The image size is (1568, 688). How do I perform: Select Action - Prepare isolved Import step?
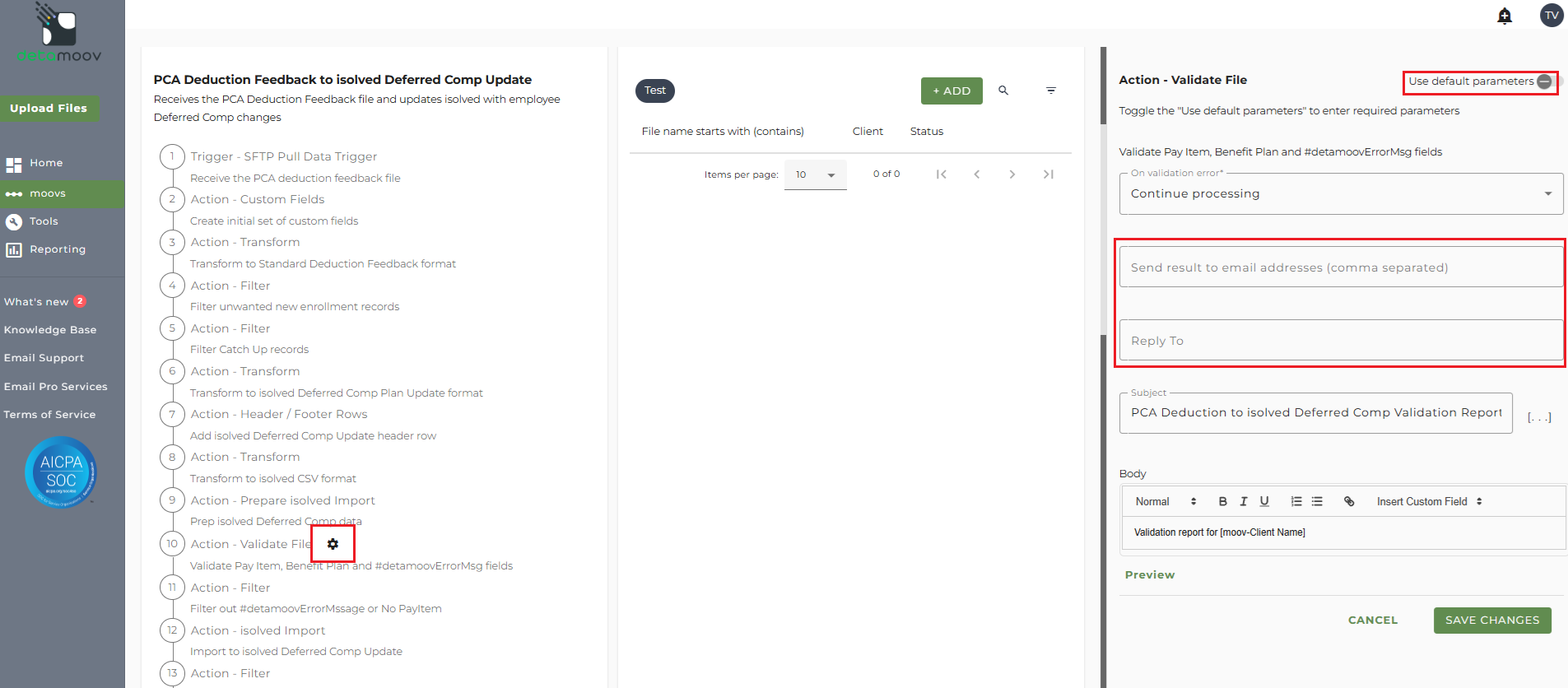[282, 500]
